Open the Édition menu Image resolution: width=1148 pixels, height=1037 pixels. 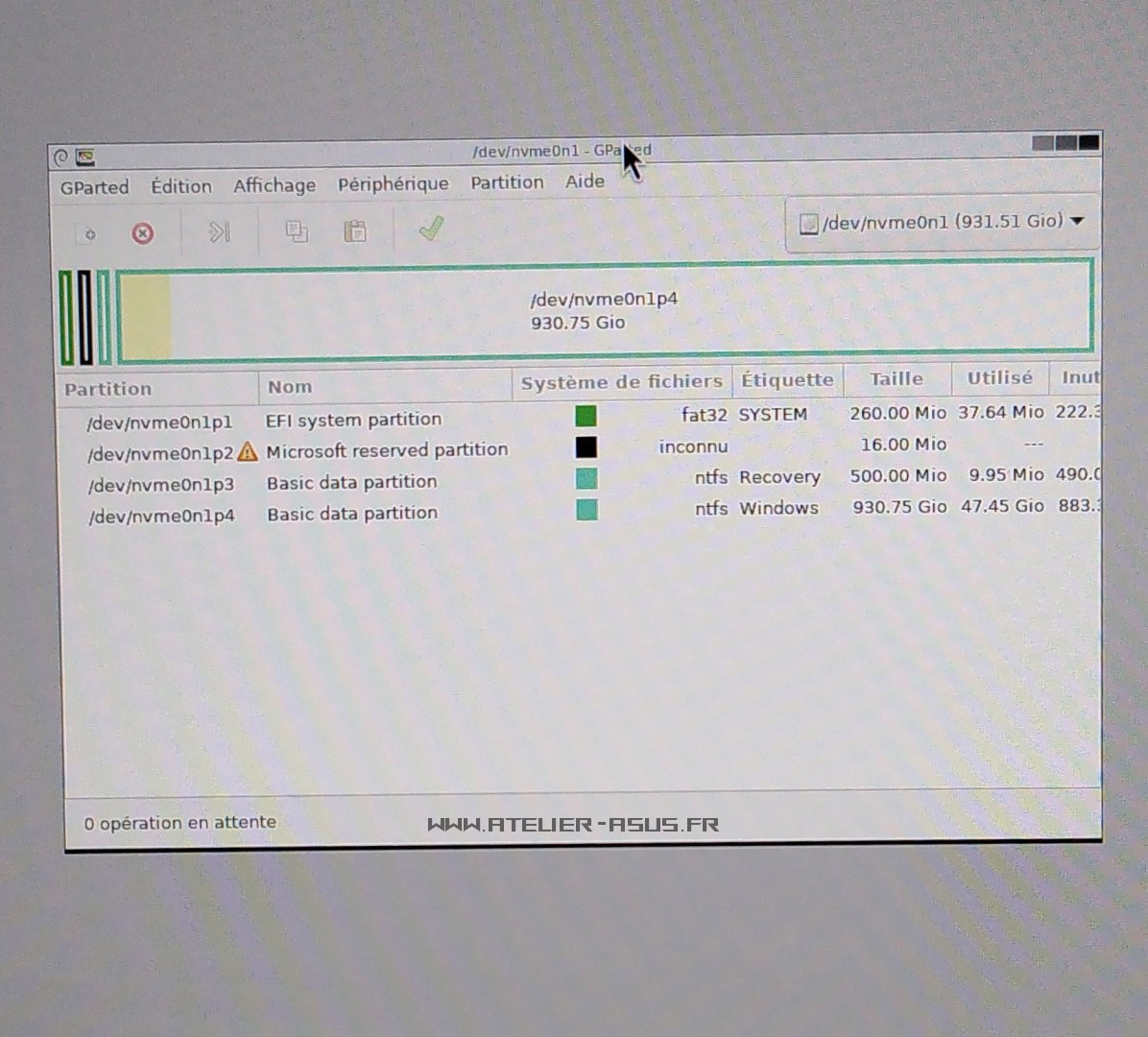tap(180, 186)
